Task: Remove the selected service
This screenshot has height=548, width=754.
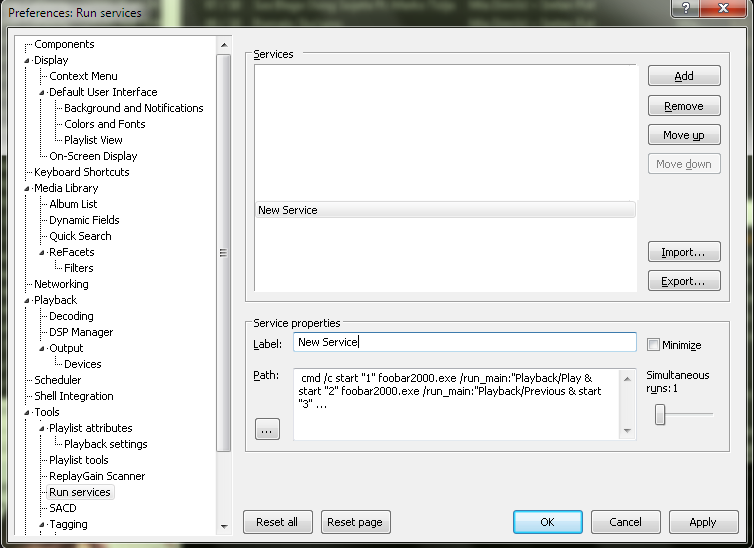Action: click(x=684, y=106)
